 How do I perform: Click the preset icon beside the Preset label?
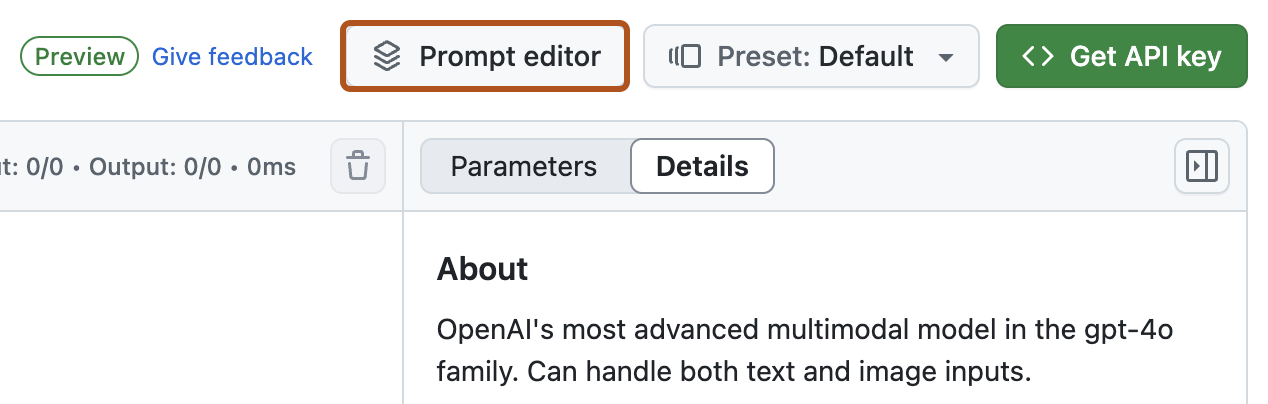click(685, 56)
